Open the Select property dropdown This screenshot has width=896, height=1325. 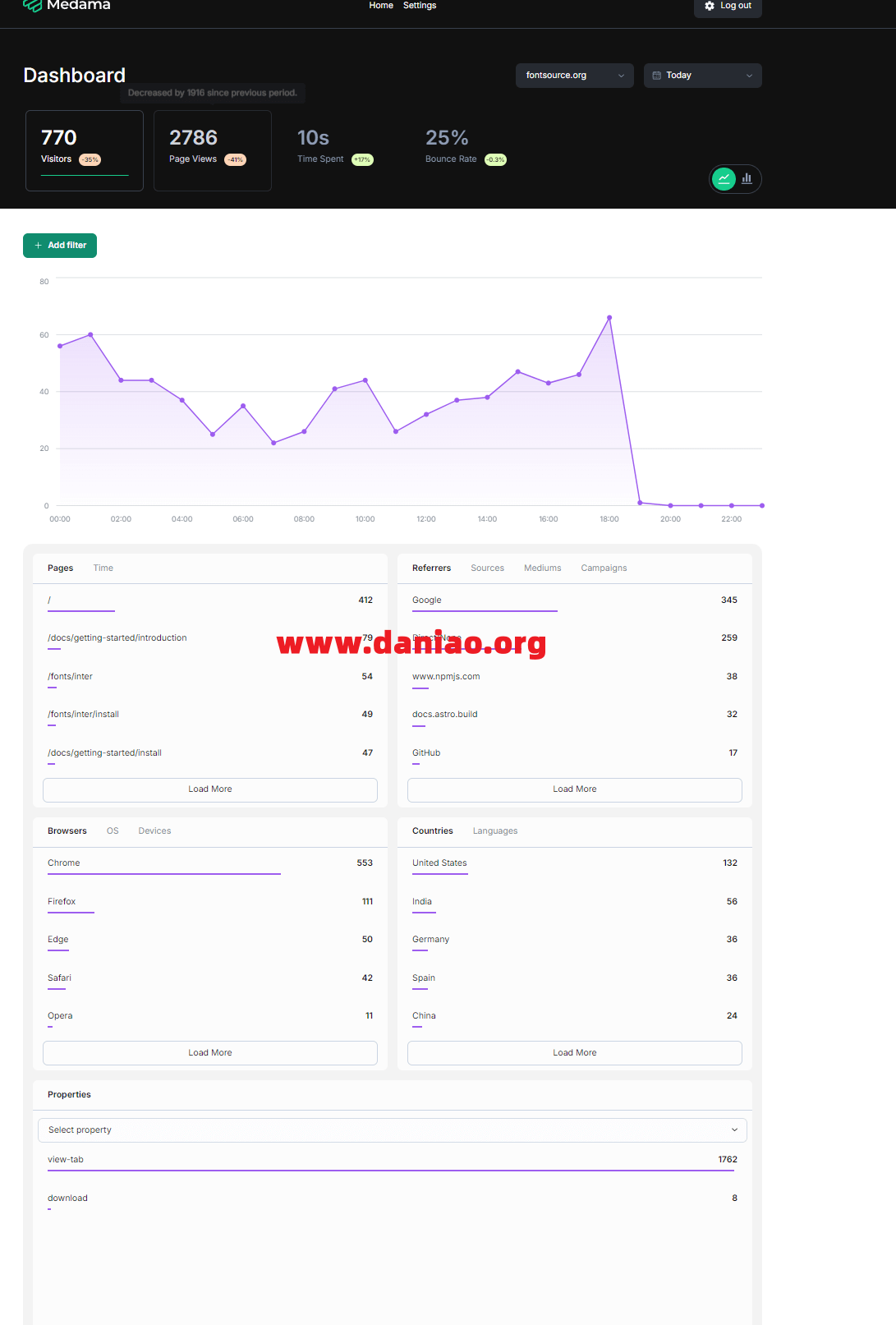tap(392, 1130)
